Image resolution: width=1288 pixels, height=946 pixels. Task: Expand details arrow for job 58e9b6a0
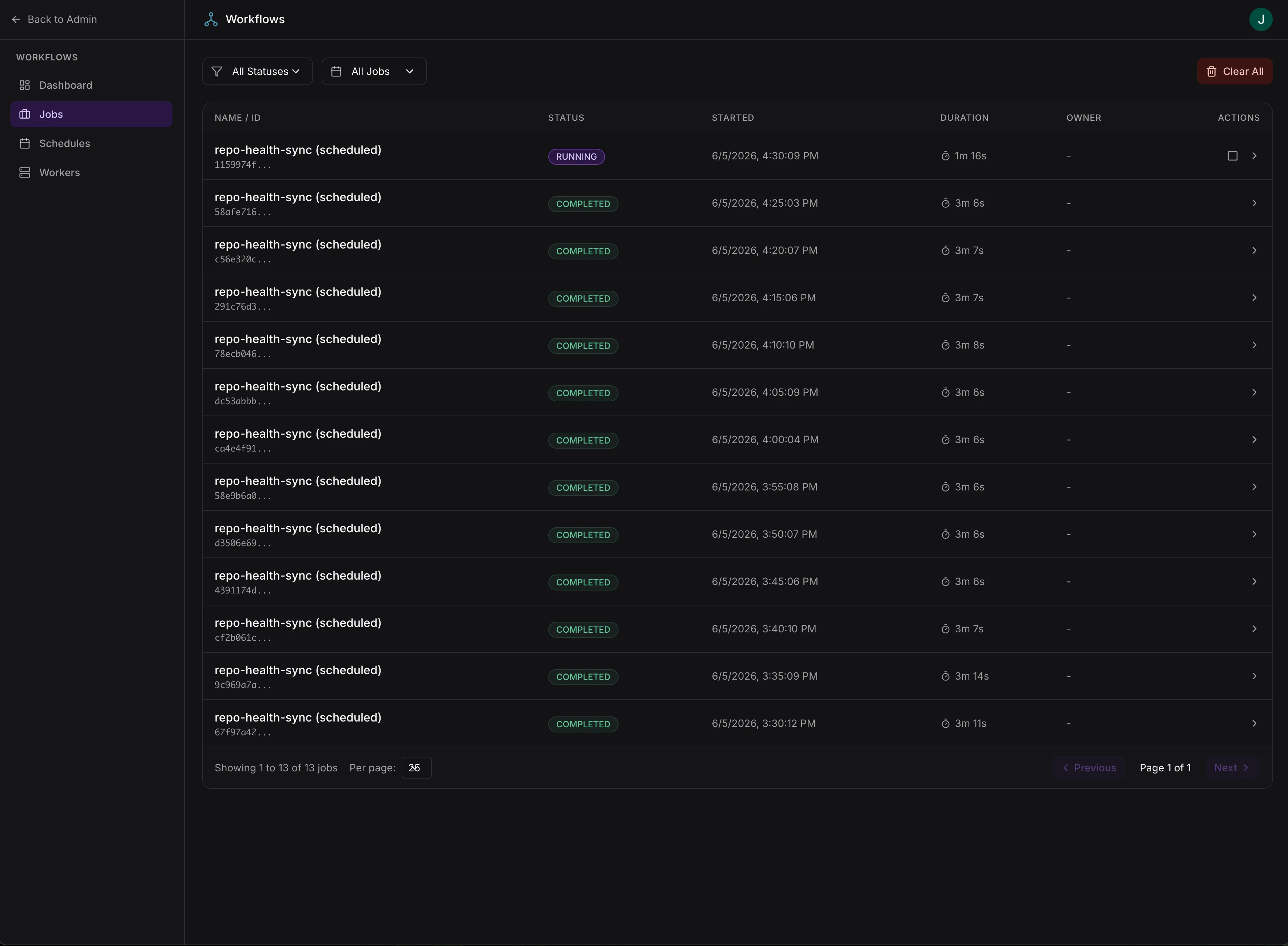(1254, 487)
